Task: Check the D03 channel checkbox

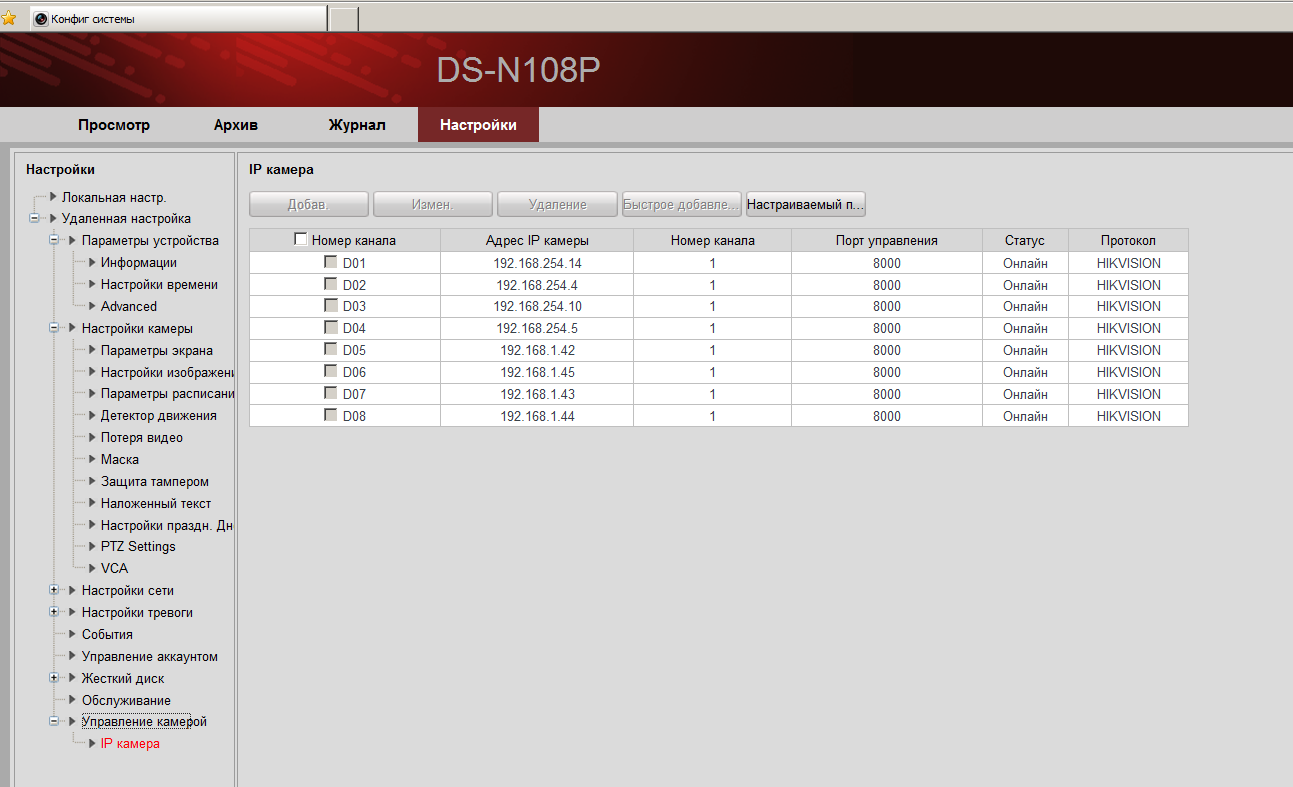Action: pyautogui.click(x=330, y=306)
